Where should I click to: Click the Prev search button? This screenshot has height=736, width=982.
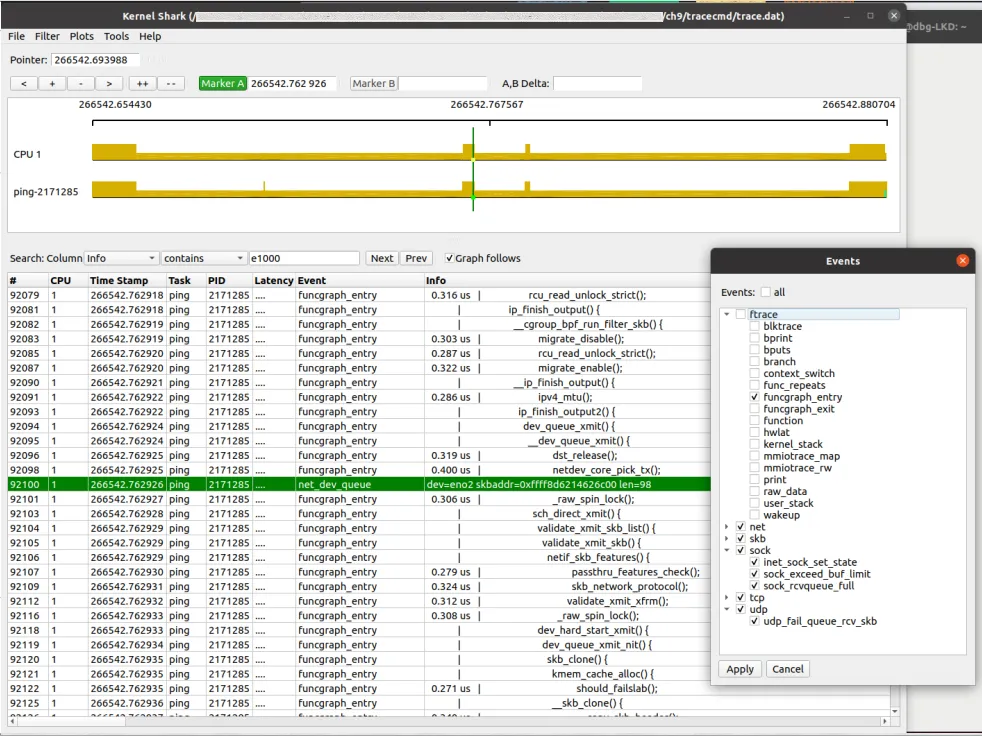[416, 258]
